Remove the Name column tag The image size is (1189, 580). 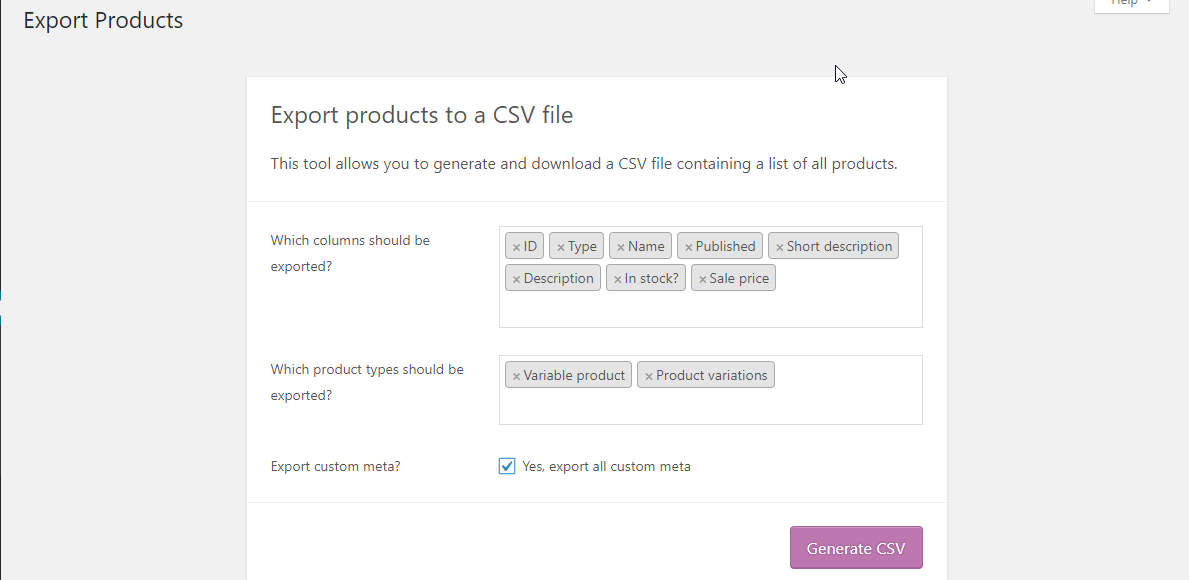621,247
